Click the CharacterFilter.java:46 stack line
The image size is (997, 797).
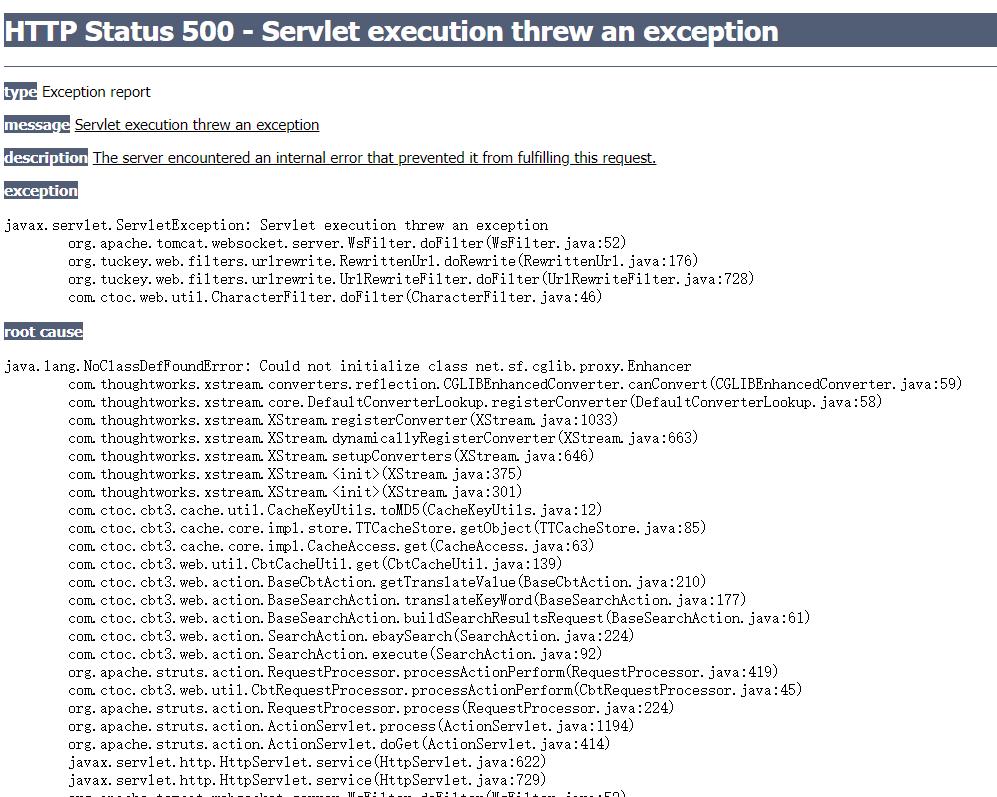[x=335, y=297]
